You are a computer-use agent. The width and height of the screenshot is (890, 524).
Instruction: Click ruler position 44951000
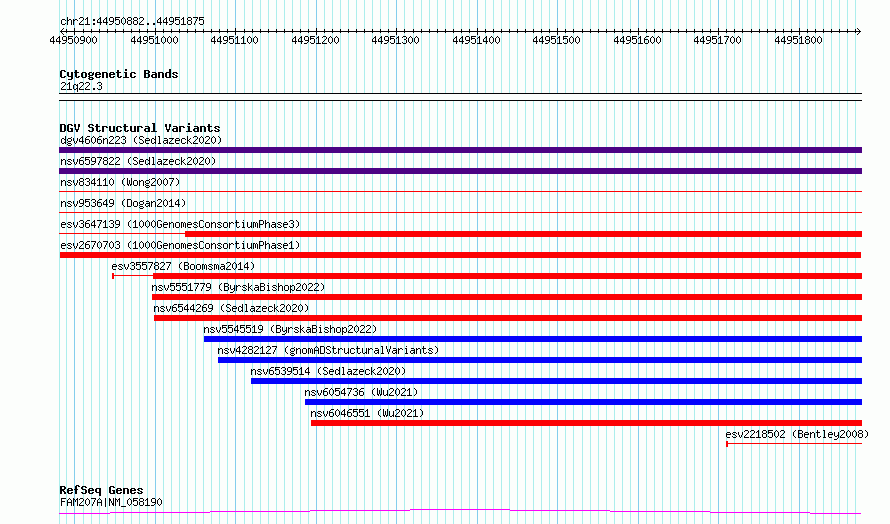tap(154, 40)
